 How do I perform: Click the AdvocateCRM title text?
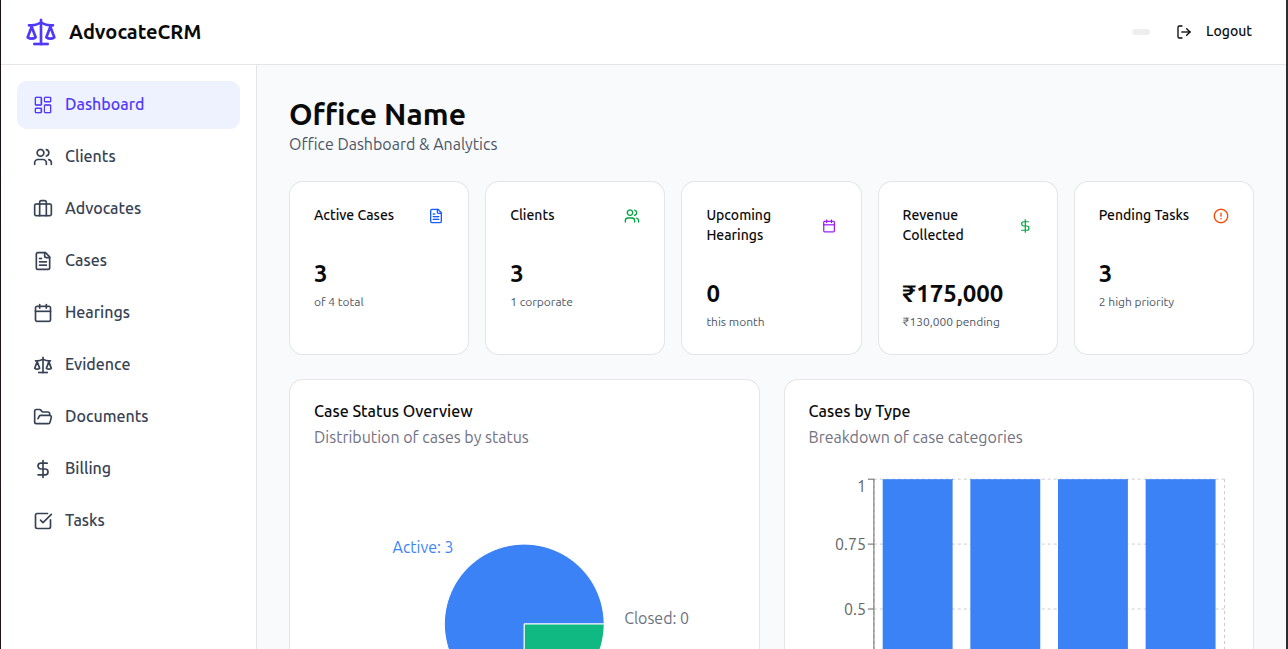click(135, 32)
